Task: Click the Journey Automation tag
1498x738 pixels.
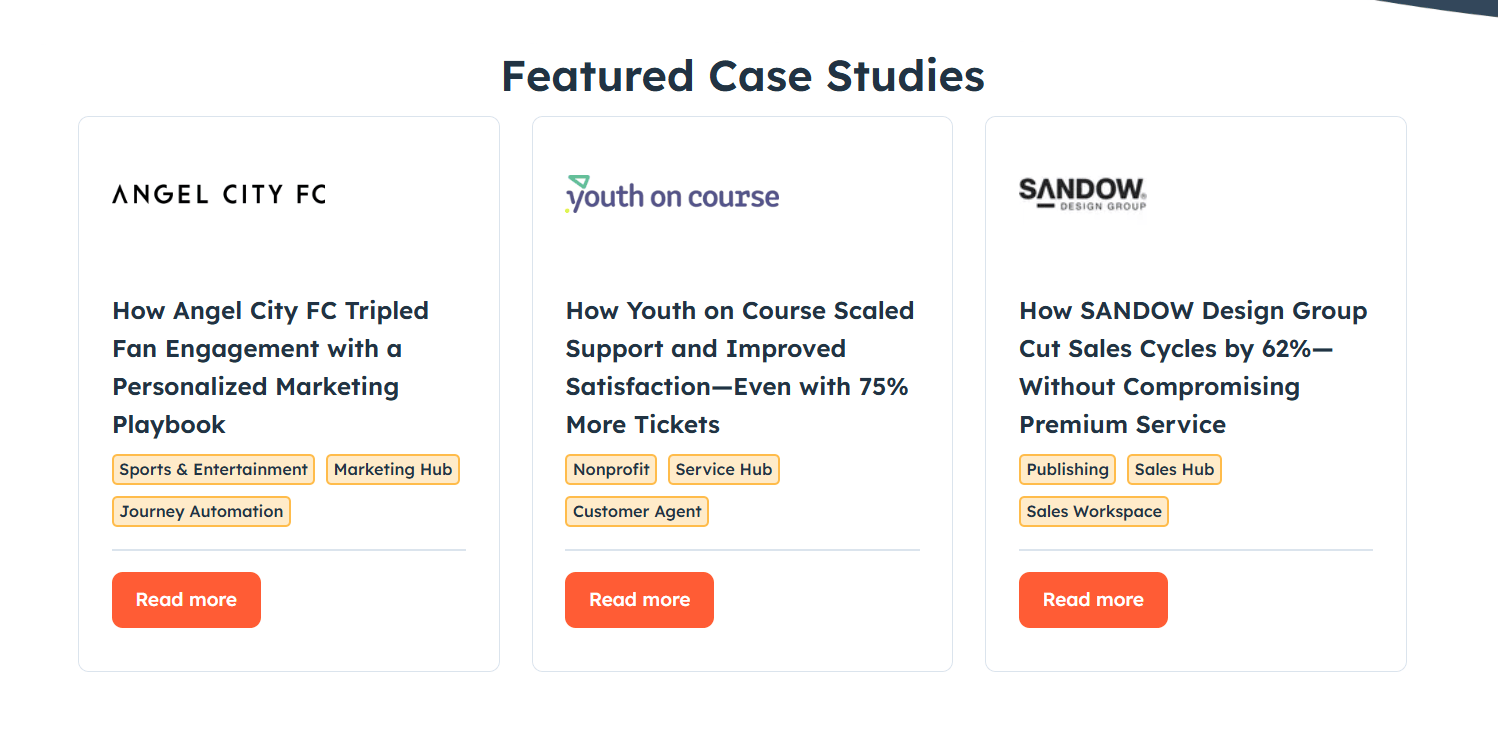Action: (x=201, y=511)
